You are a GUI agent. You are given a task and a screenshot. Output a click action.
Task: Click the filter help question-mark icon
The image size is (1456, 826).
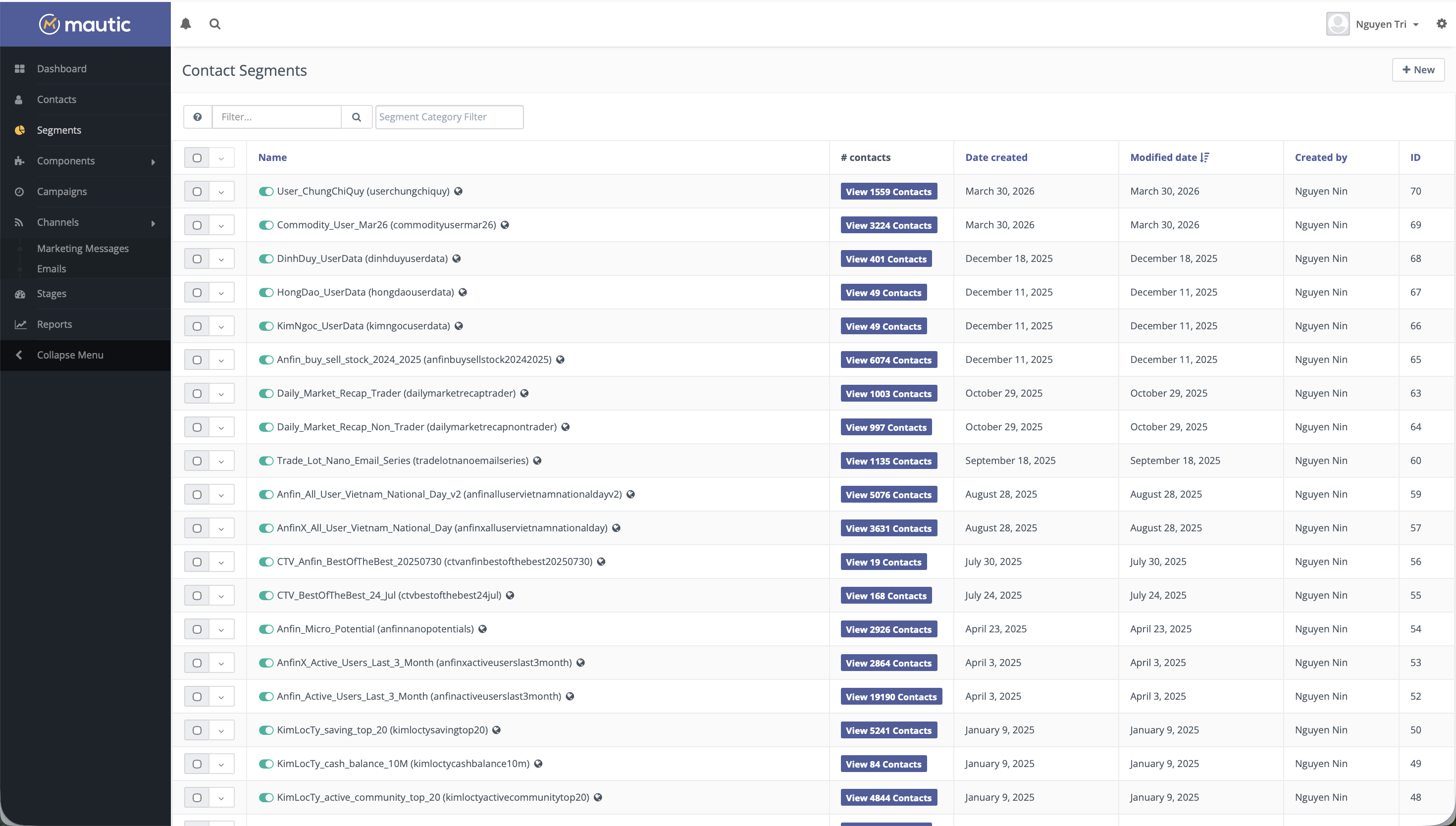coord(198,117)
